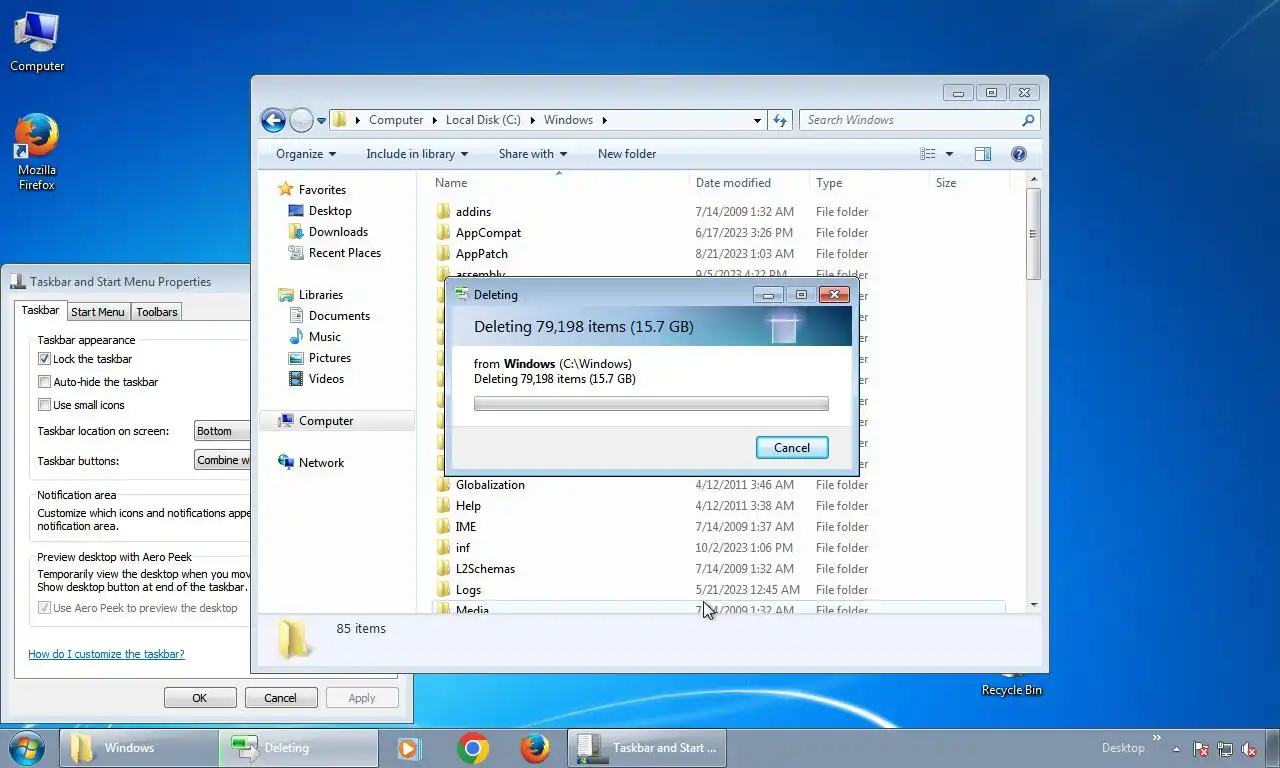Screen dimensions: 1280x768
Task: Open the Mozilla Firefox desktop shortcut
Action: (37, 151)
